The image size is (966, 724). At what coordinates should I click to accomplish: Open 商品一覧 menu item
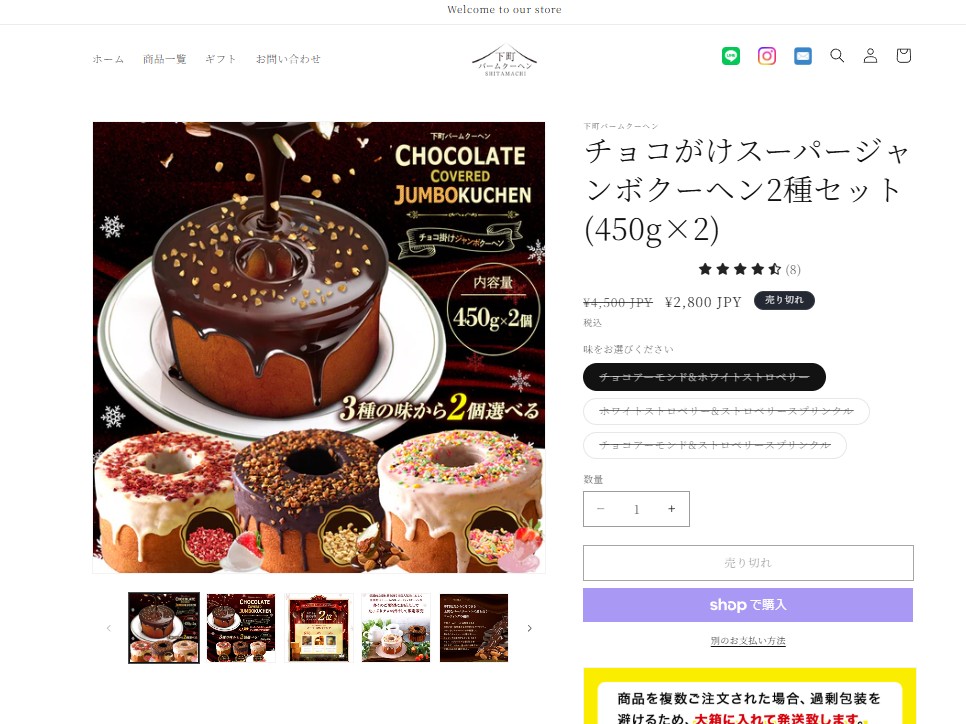click(164, 59)
